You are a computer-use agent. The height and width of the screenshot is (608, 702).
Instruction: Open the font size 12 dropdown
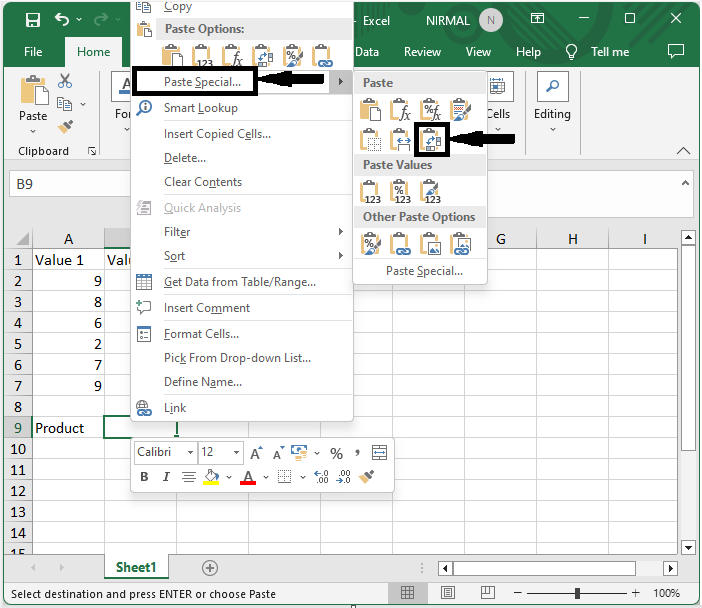click(x=236, y=452)
